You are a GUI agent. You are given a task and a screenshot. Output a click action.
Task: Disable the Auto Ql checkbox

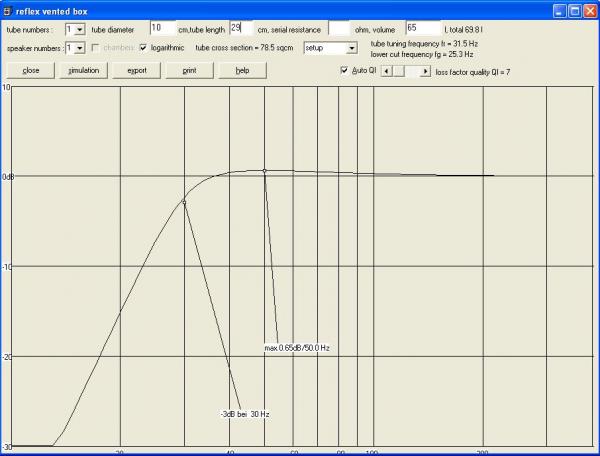pyautogui.click(x=345, y=71)
